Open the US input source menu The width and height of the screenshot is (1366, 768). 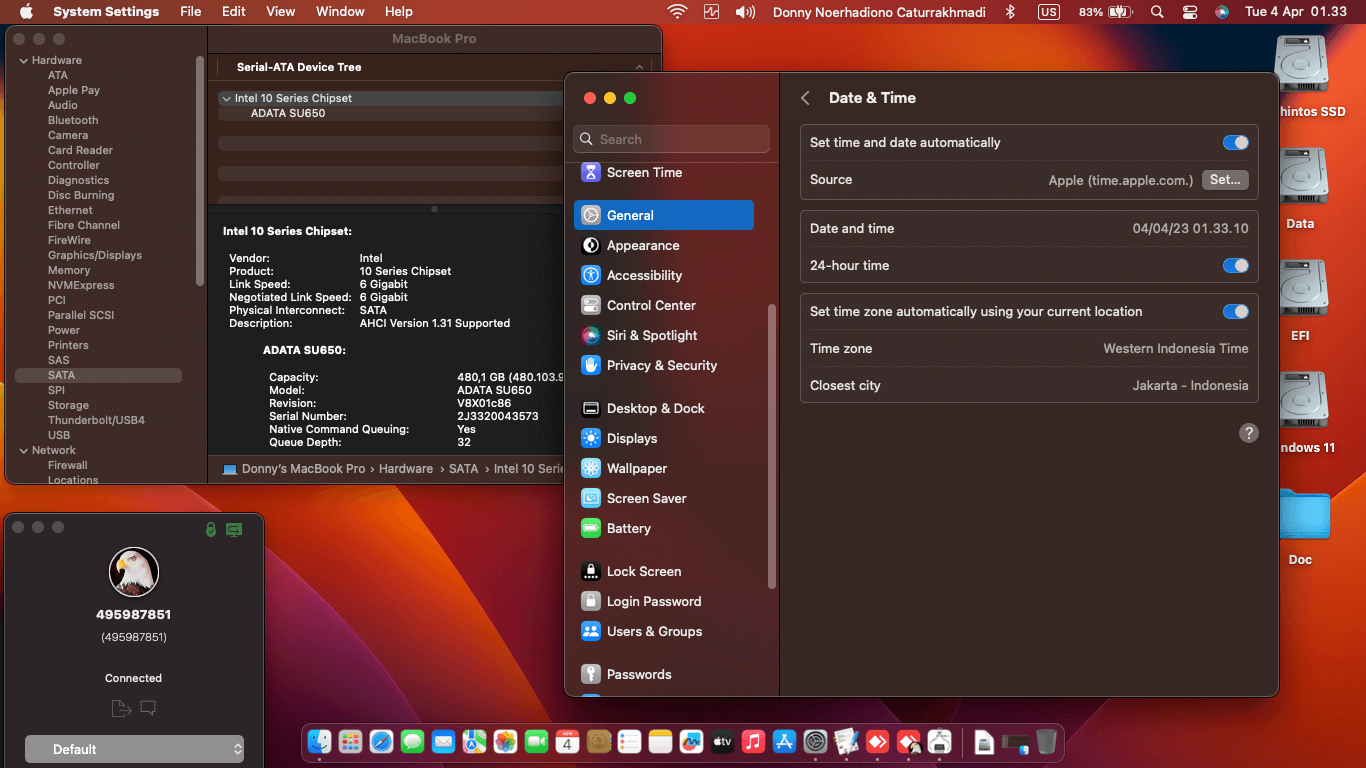[x=1048, y=12]
